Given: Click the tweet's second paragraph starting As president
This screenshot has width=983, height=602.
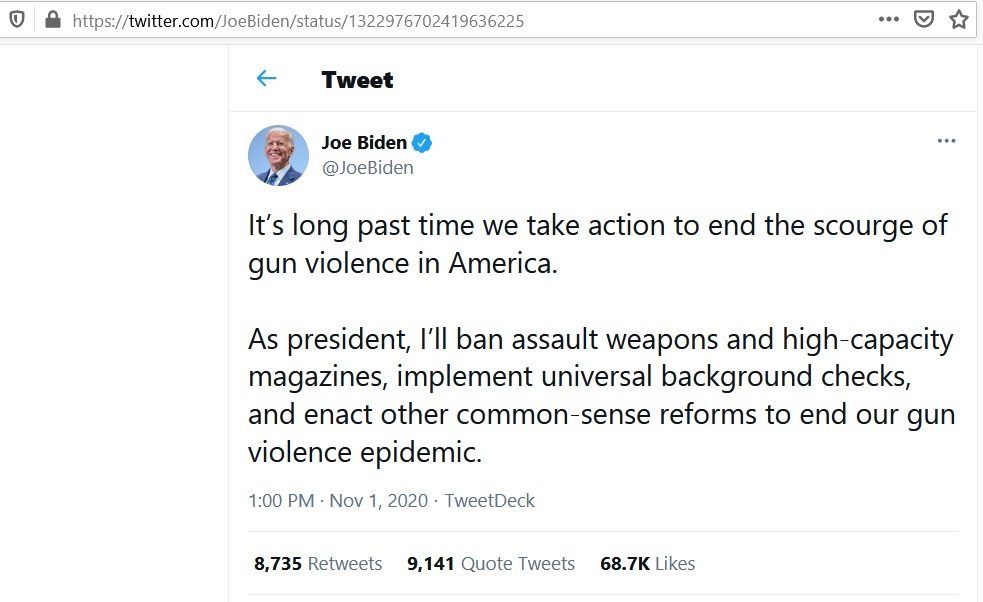Looking at the screenshot, I should (x=600, y=396).
